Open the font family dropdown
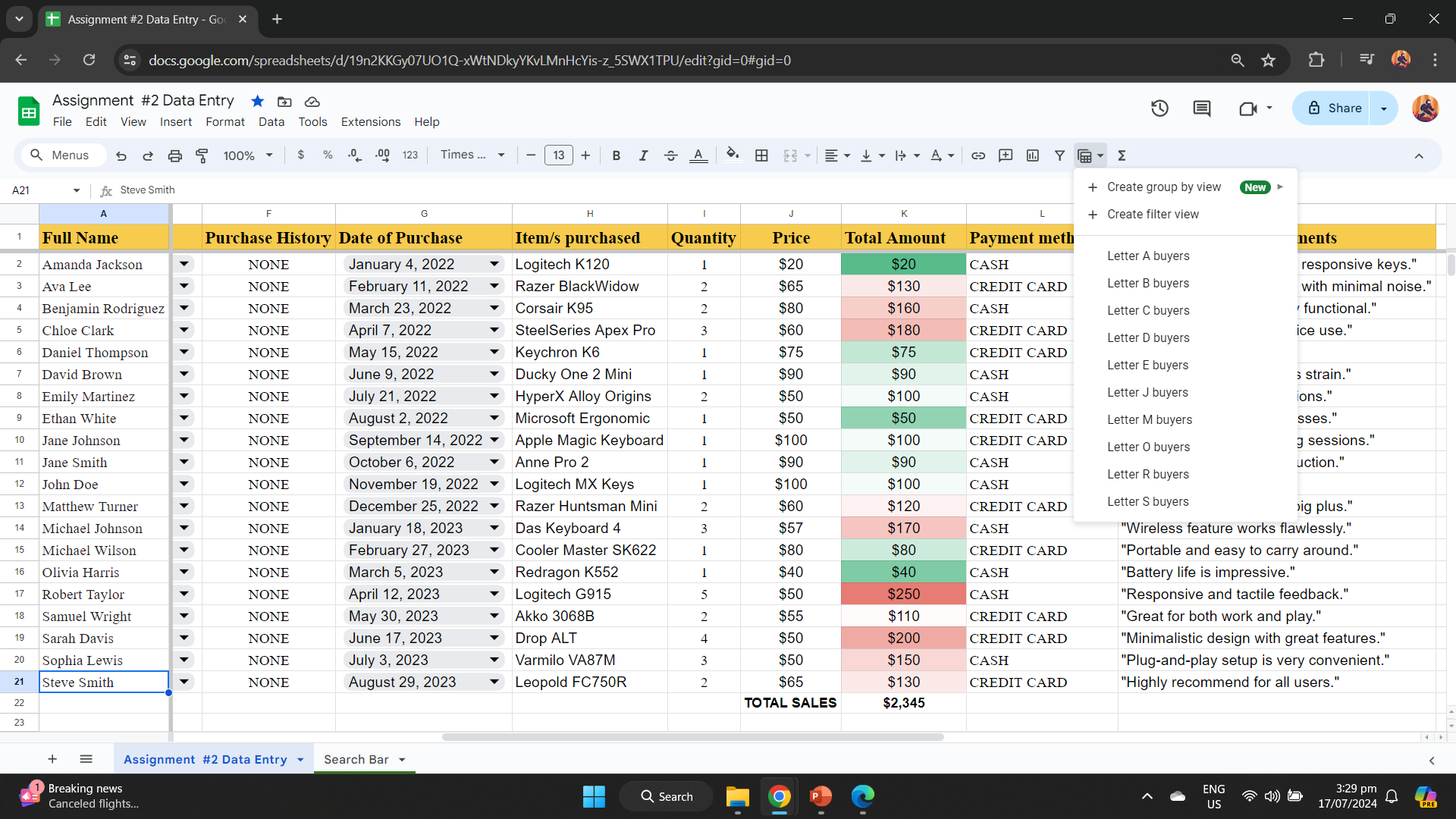Viewport: 1456px width, 819px height. 472,155
